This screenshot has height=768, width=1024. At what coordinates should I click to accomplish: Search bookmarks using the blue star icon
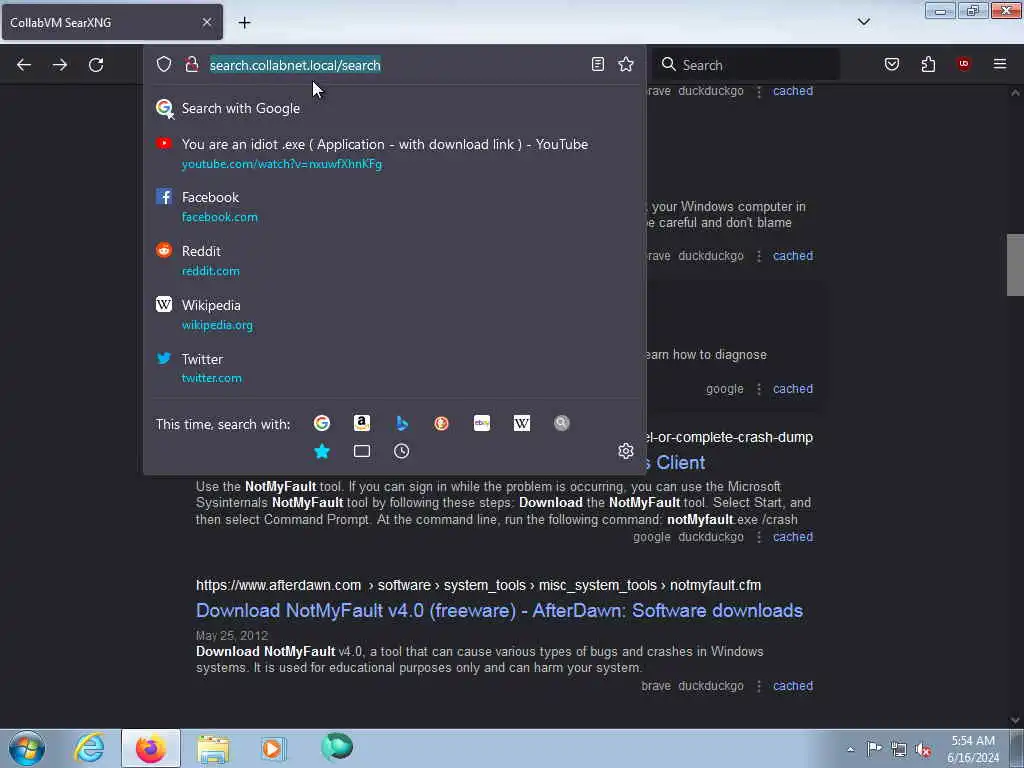[322, 451]
